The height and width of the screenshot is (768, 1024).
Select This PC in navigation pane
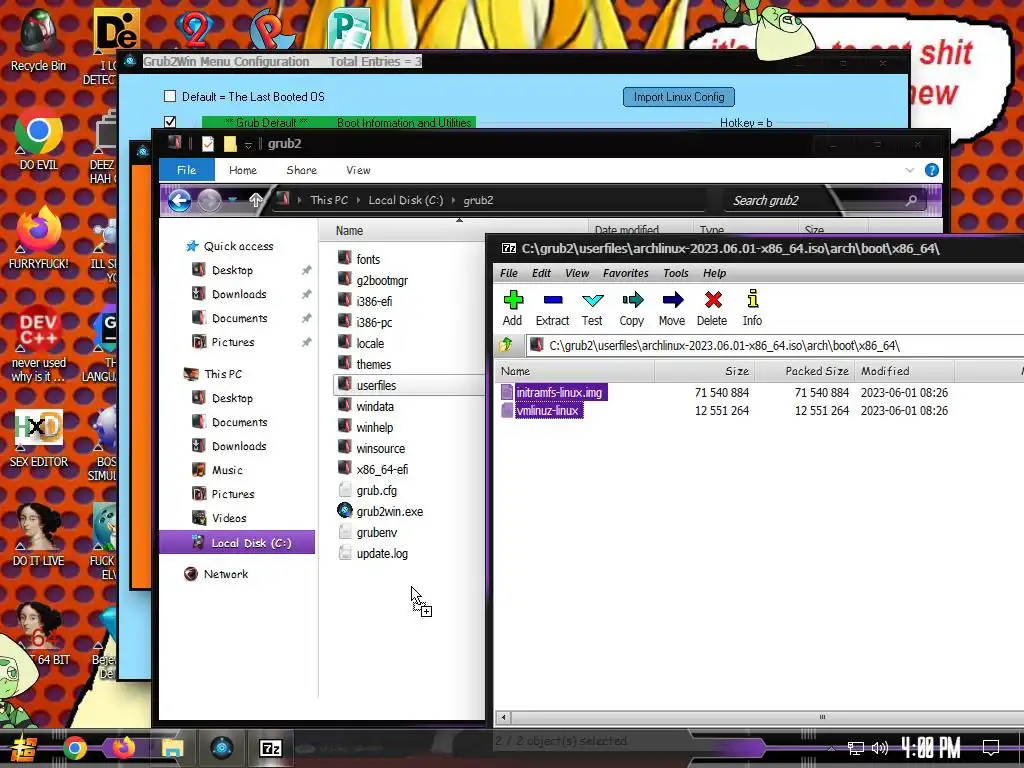pyautogui.click(x=214, y=374)
